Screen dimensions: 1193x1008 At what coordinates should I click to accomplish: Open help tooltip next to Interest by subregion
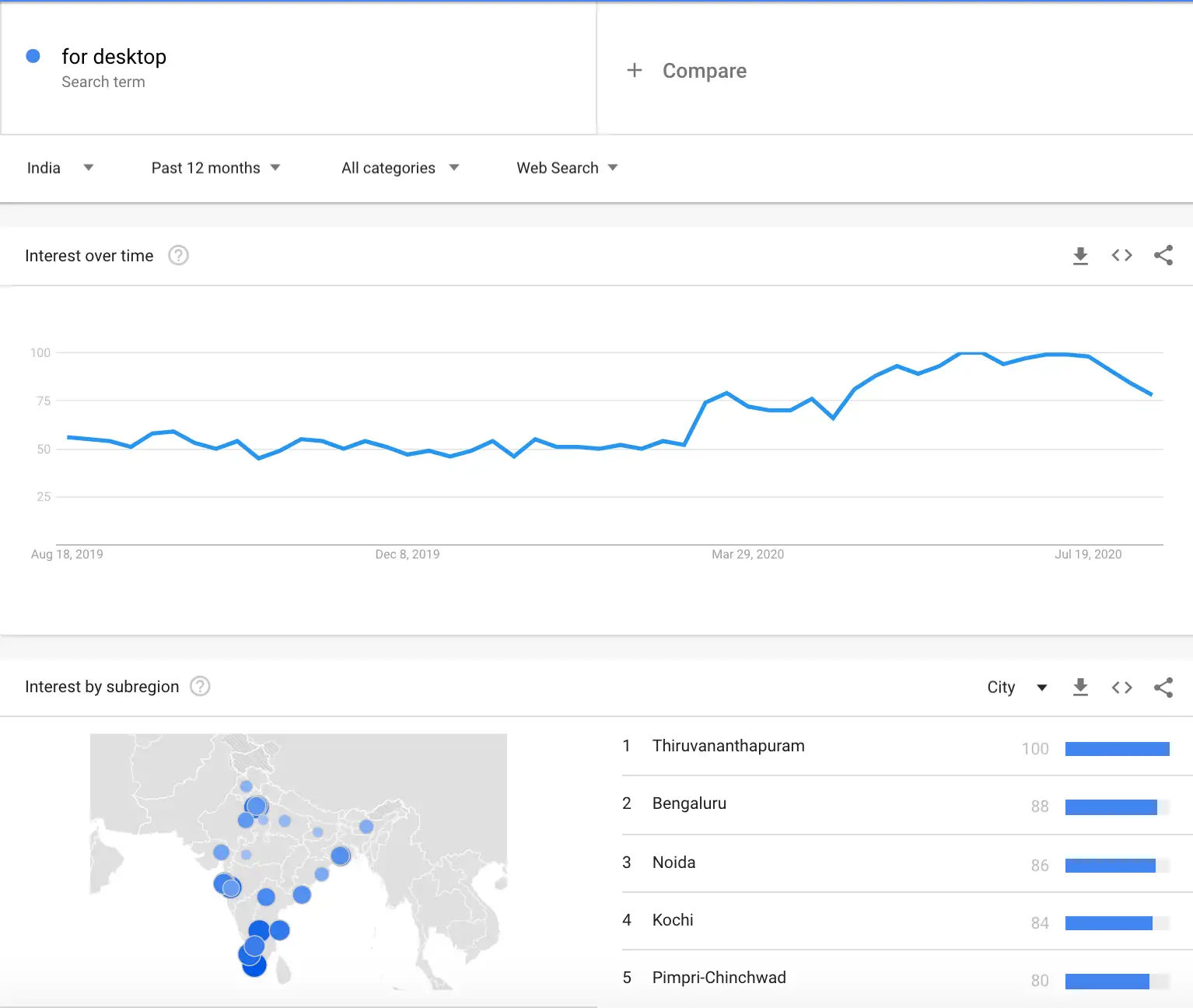(200, 686)
